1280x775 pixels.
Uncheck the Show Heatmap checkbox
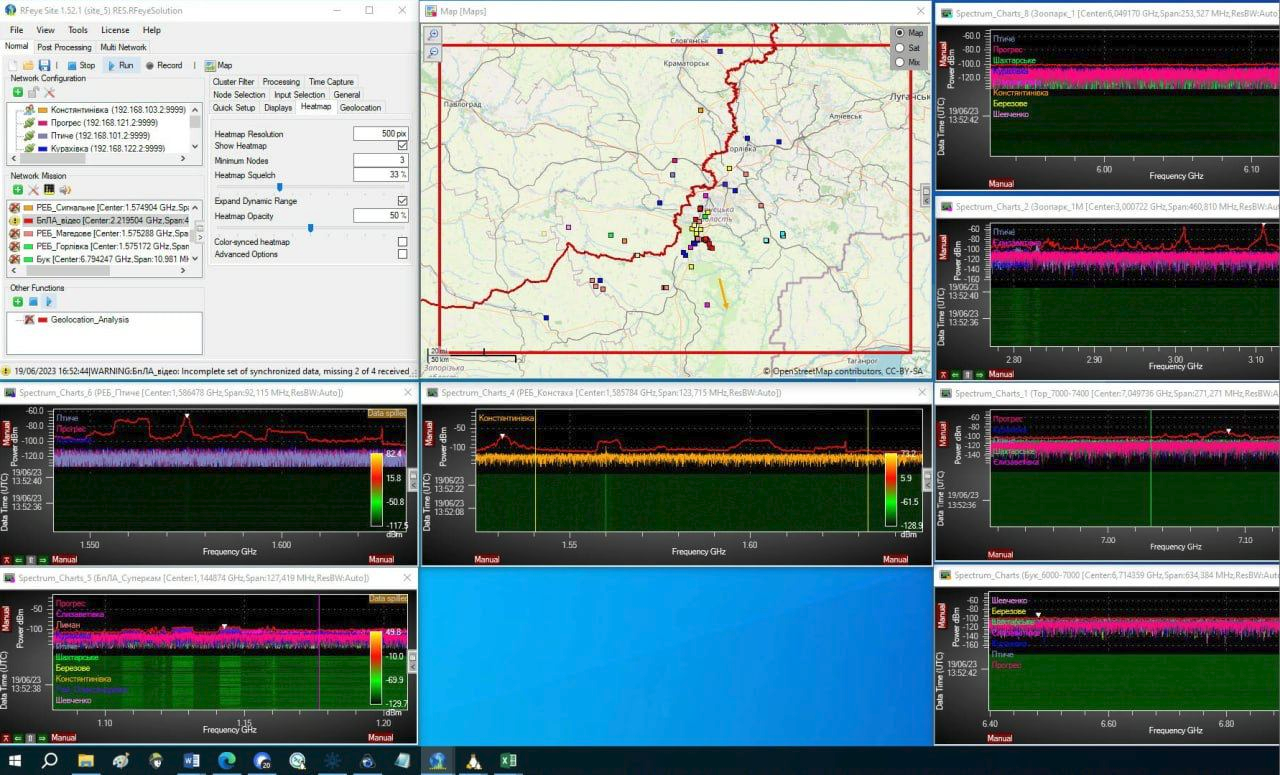point(402,146)
